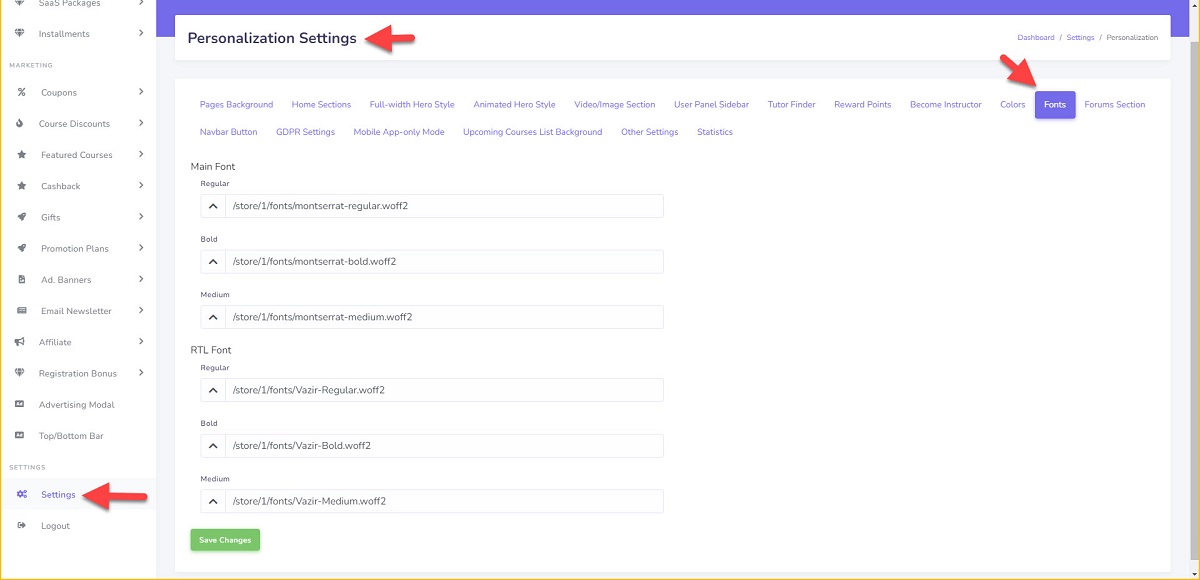The width and height of the screenshot is (1200, 580).
Task: Click the Affiliate megaphone icon
Action: pos(19,342)
